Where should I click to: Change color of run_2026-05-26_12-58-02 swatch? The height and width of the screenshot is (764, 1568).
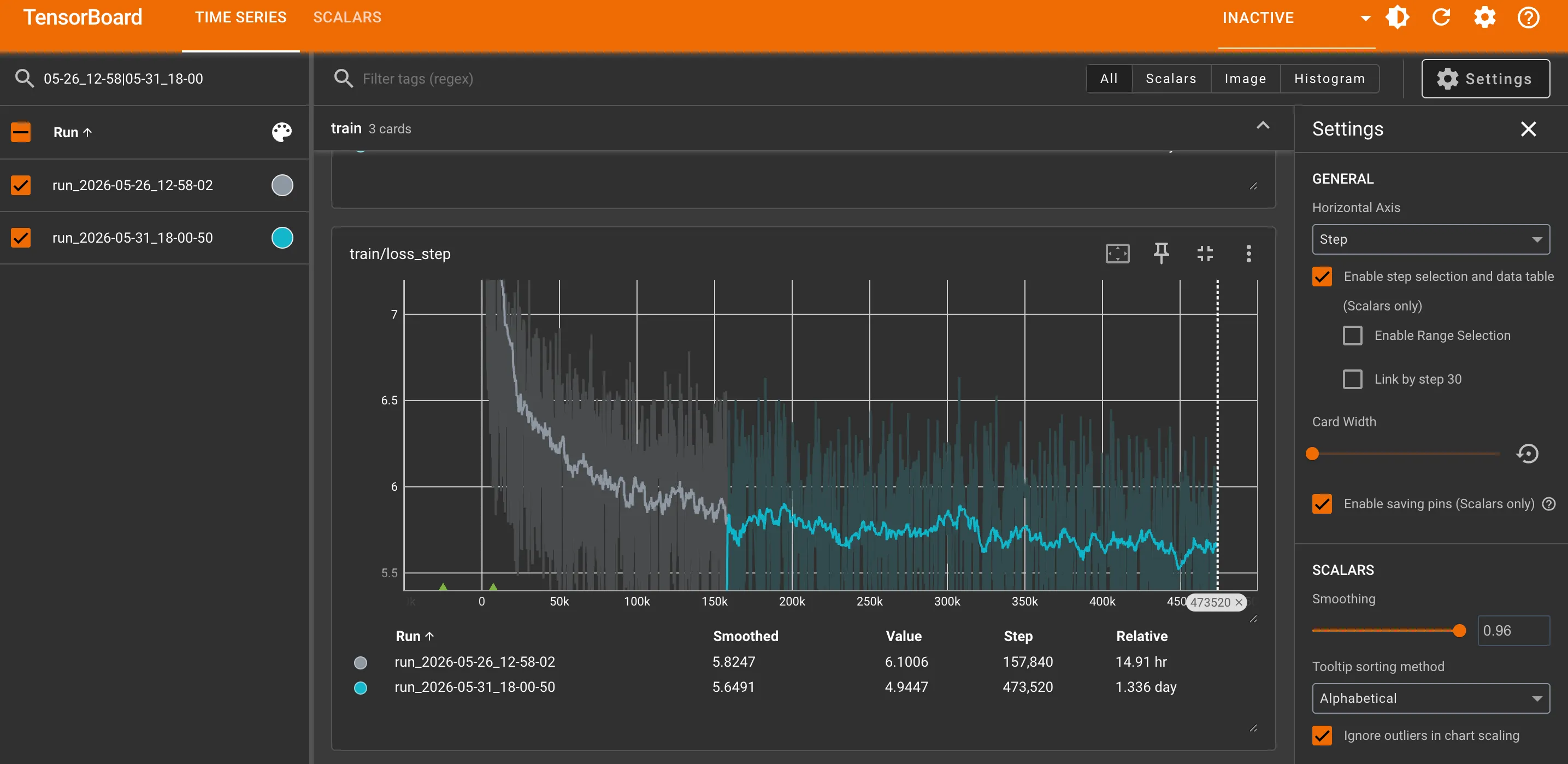(282, 185)
